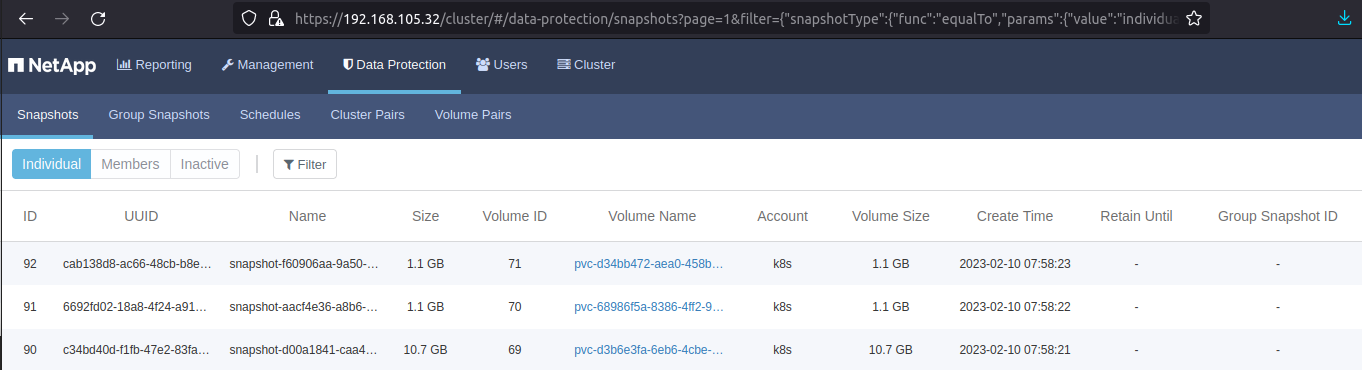Image resolution: width=1362 pixels, height=370 pixels.
Task: Click UUID c34bd40d-f1fb-47e2-83fa
Action: [137, 350]
